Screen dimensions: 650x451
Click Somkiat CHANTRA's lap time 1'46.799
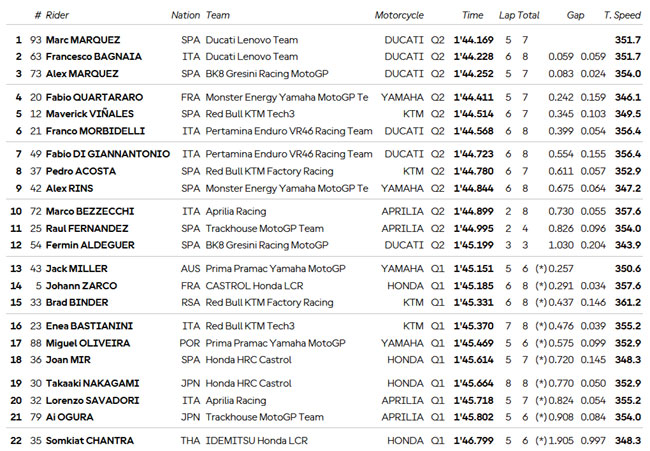pos(473,441)
